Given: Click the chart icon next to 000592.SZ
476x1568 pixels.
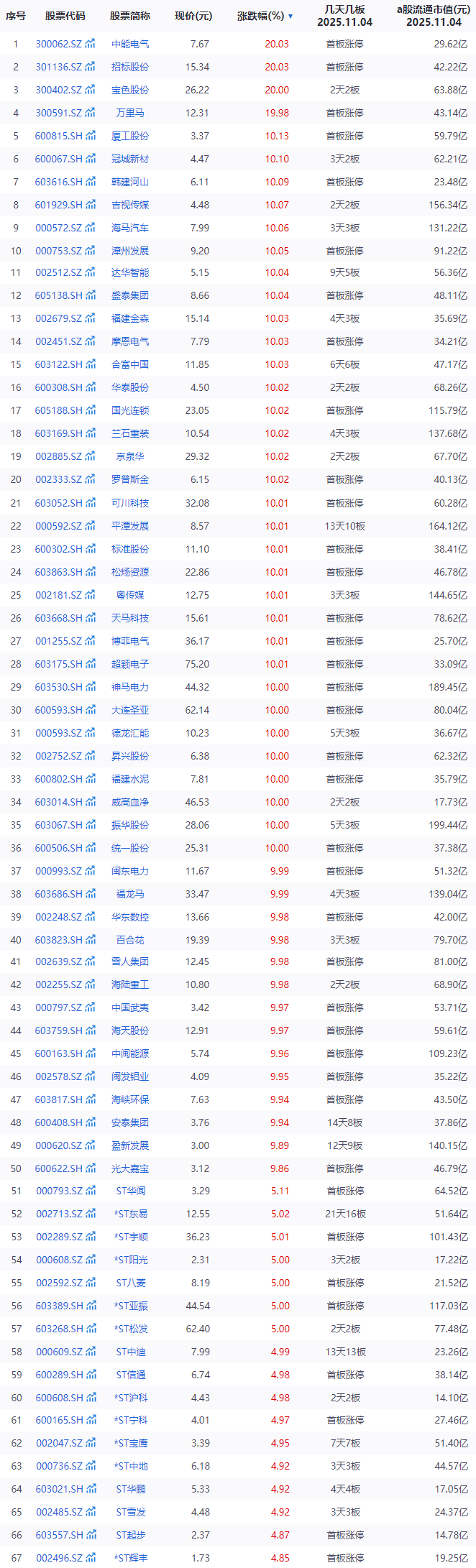Looking at the screenshot, I should pyautogui.click(x=91, y=526).
